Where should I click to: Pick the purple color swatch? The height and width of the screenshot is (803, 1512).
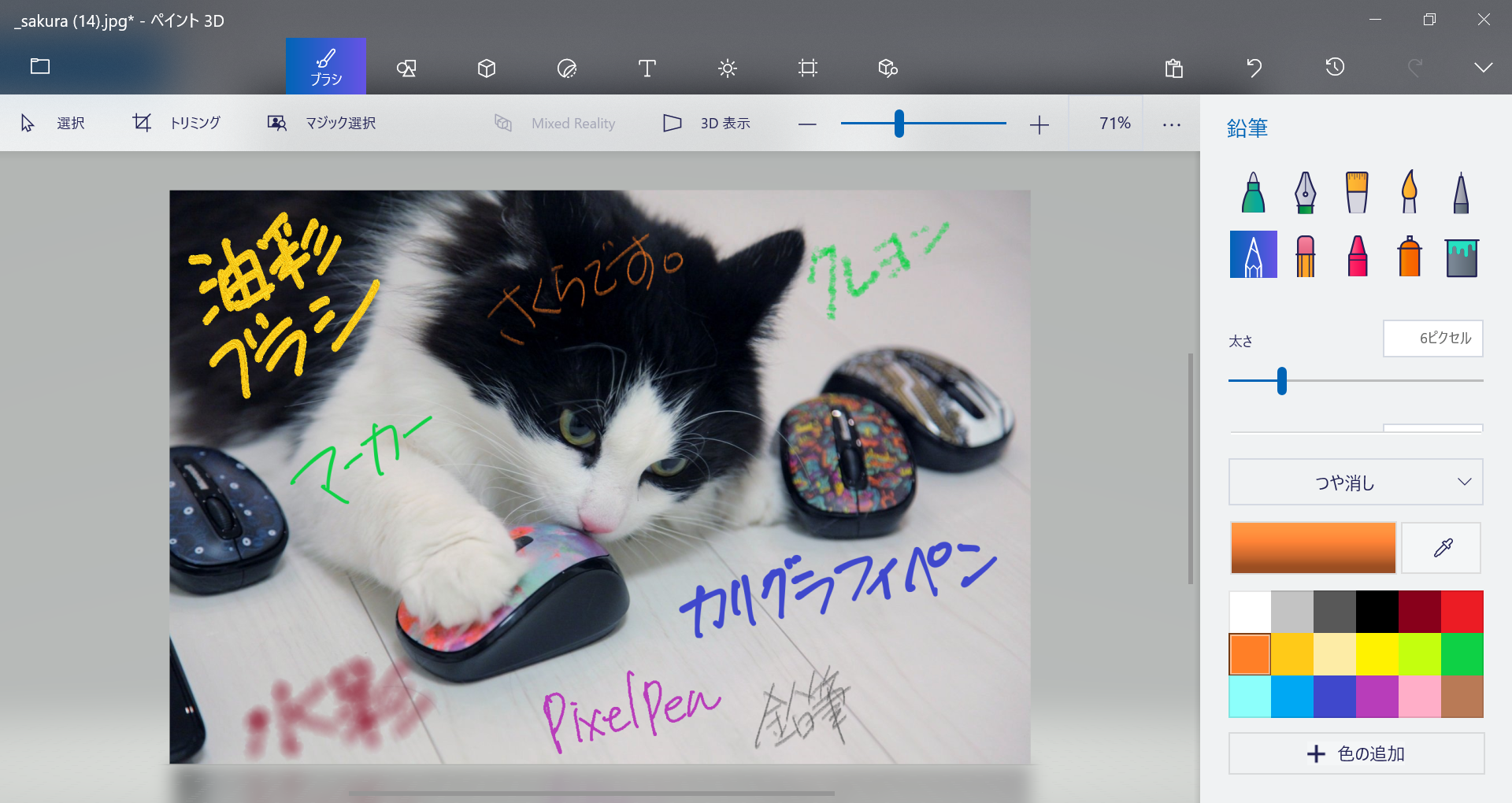click(x=1377, y=697)
